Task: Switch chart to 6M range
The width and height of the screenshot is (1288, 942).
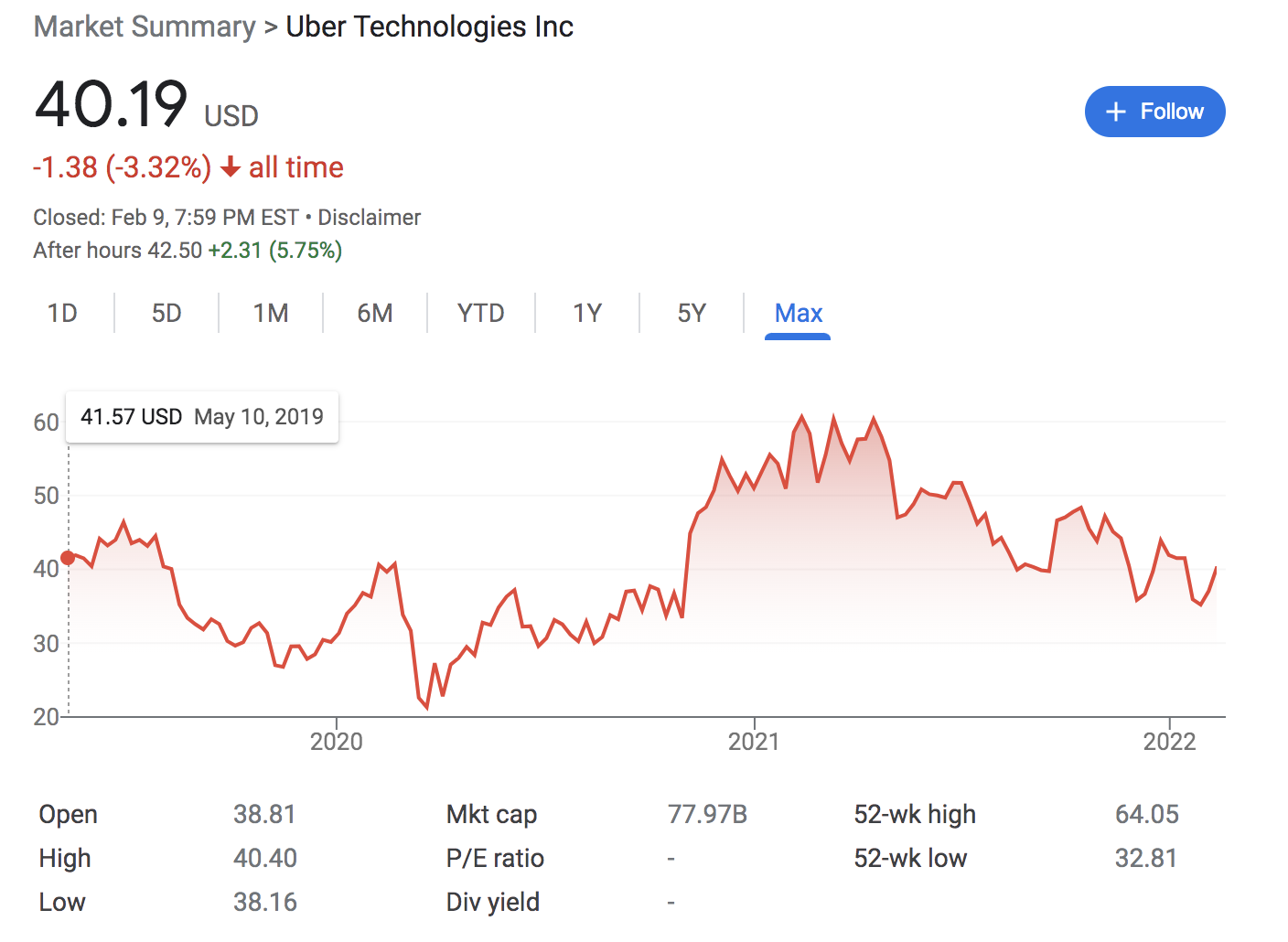Action: point(375,314)
